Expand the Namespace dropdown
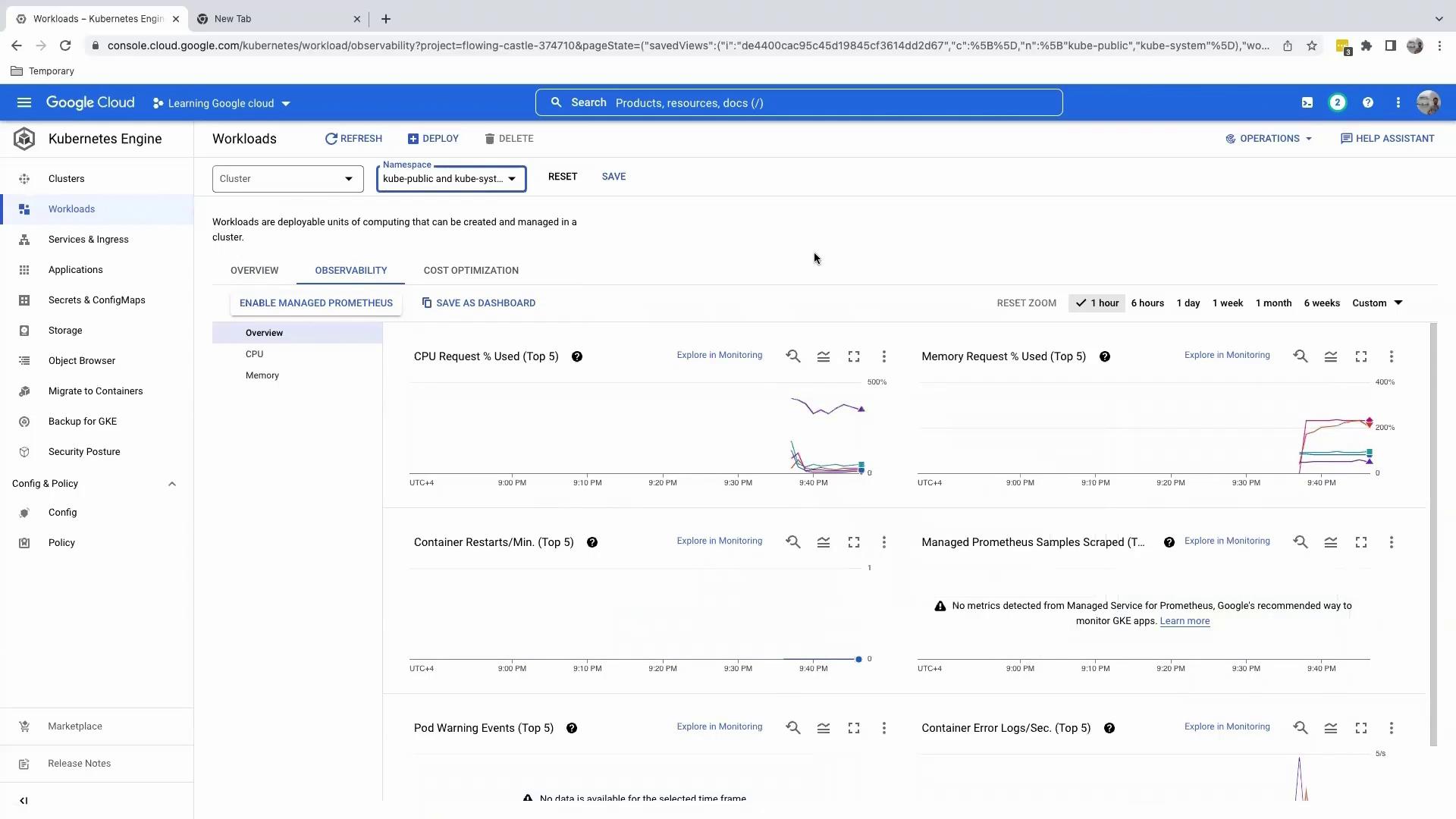This screenshot has width=1456, height=819. click(x=451, y=179)
